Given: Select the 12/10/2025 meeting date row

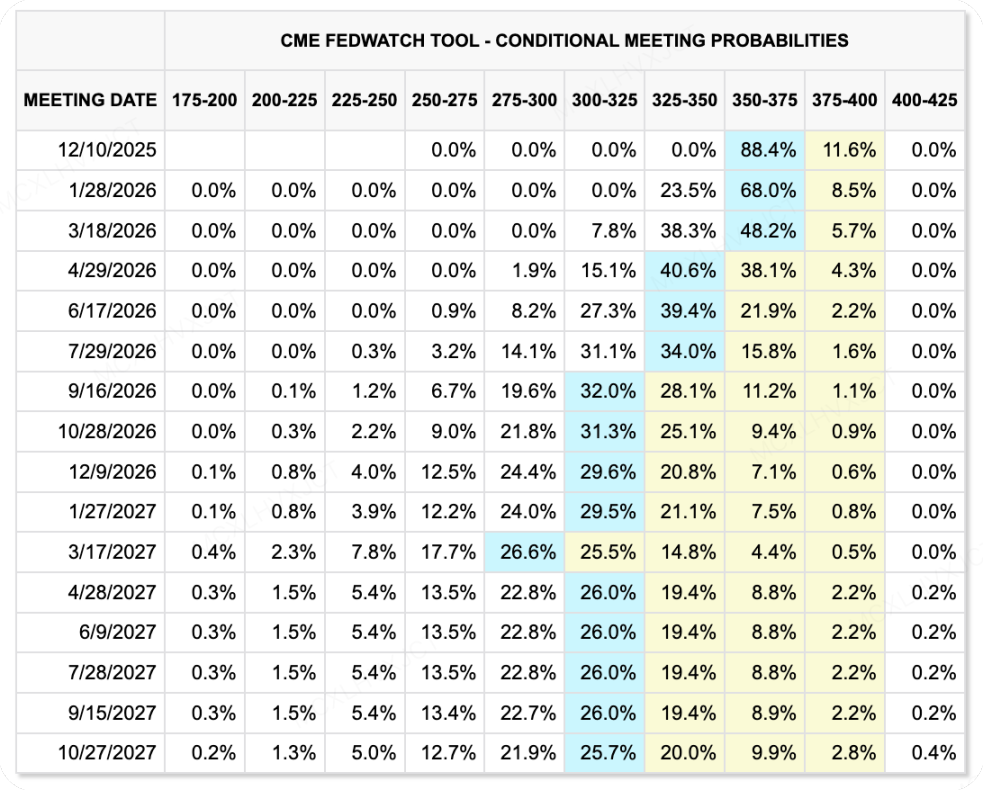Looking at the screenshot, I should [x=107, y=150].
